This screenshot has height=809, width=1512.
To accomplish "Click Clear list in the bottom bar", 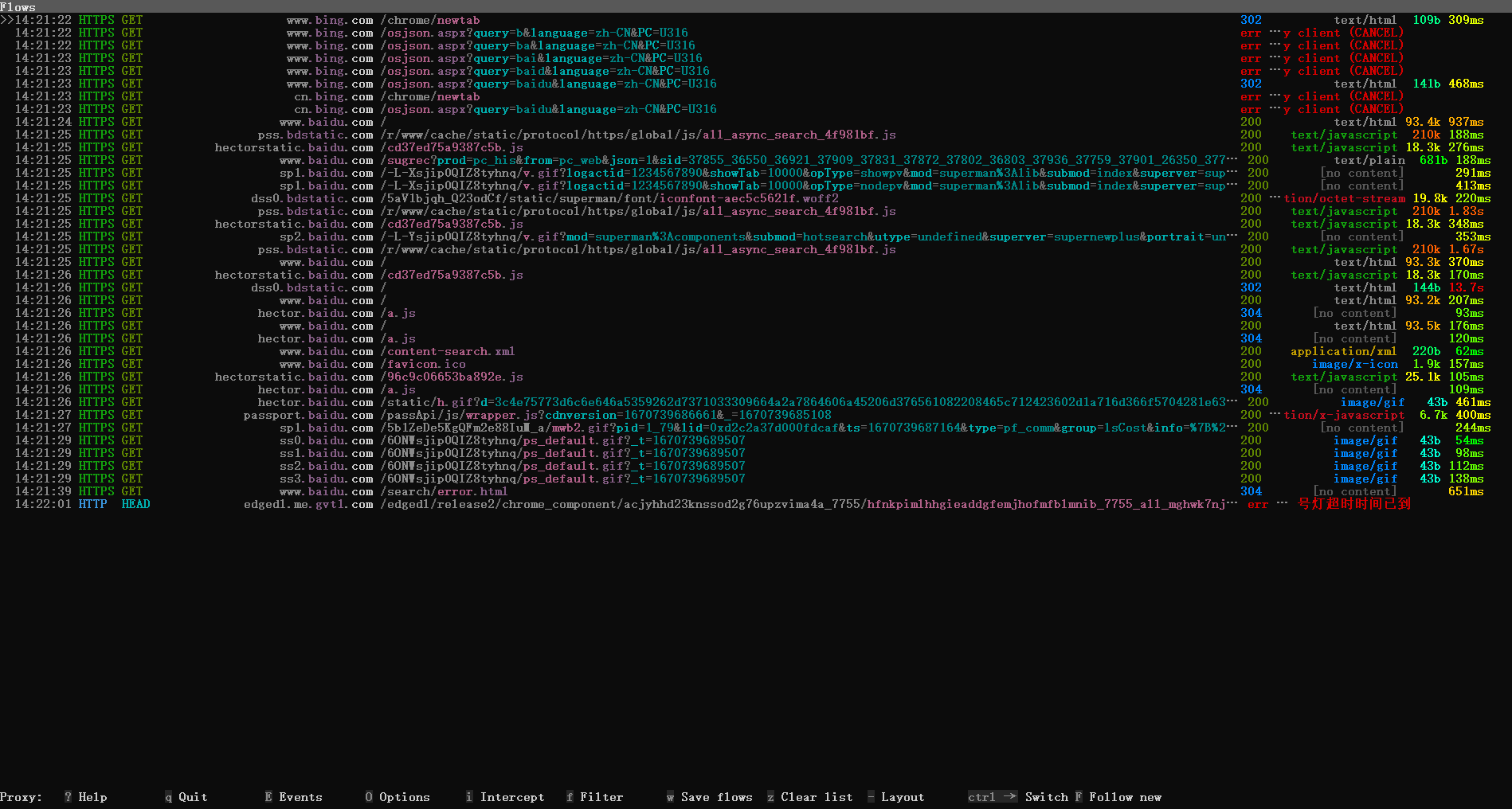I will [810, 797].
